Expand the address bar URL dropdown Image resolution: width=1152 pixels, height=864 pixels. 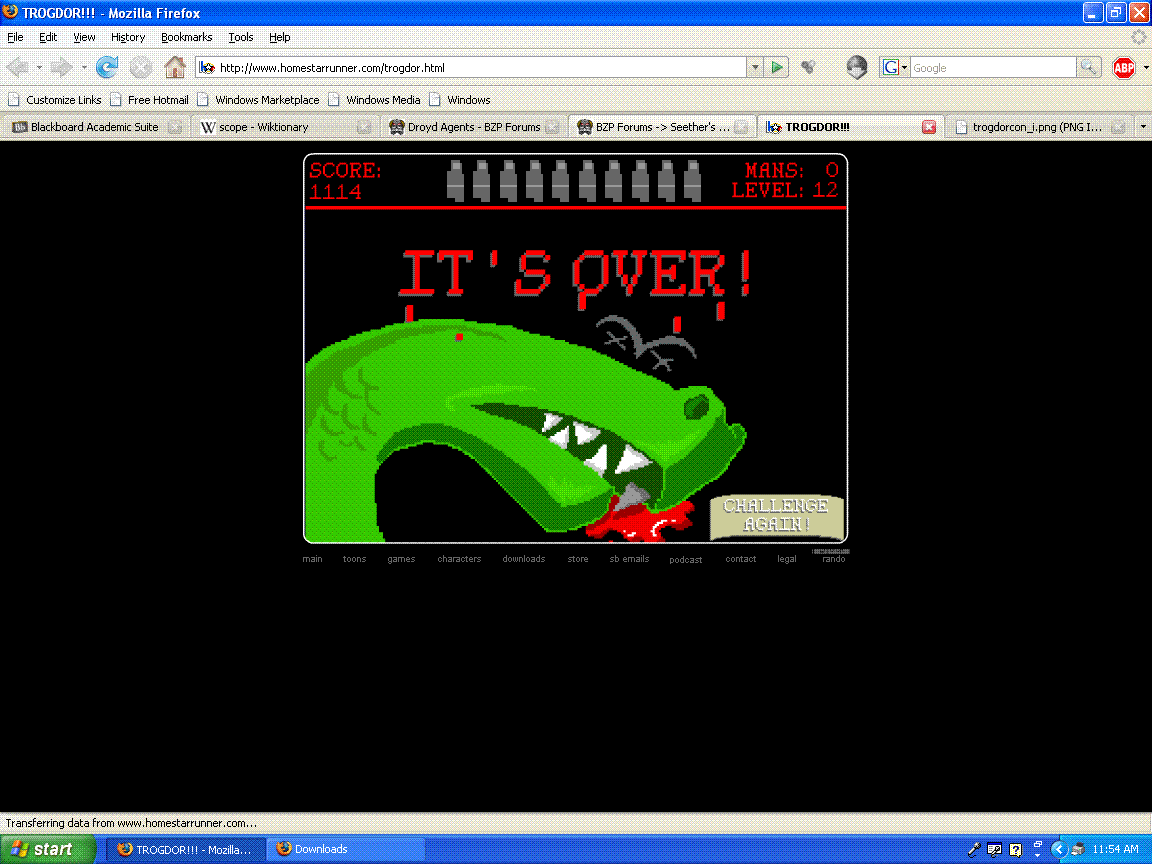[x=755, y=68]
